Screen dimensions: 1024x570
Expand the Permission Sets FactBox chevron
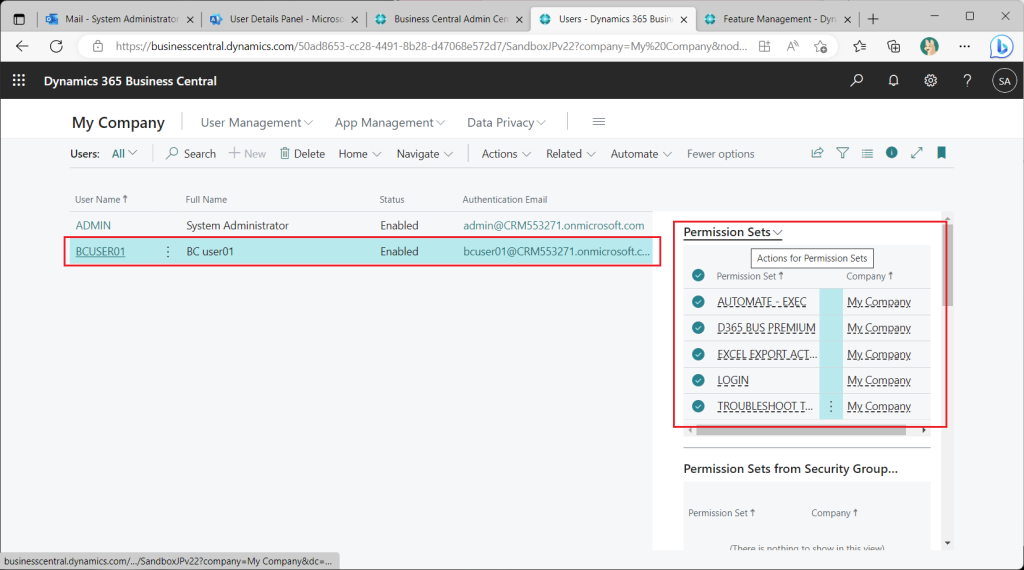[778, 232]
